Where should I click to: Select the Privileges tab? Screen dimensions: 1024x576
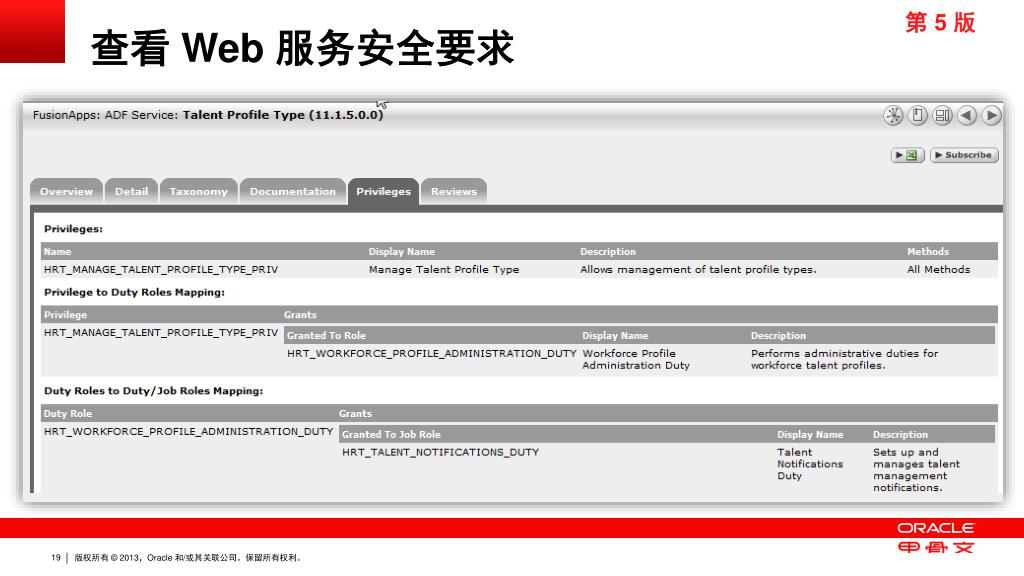point(383,191)
